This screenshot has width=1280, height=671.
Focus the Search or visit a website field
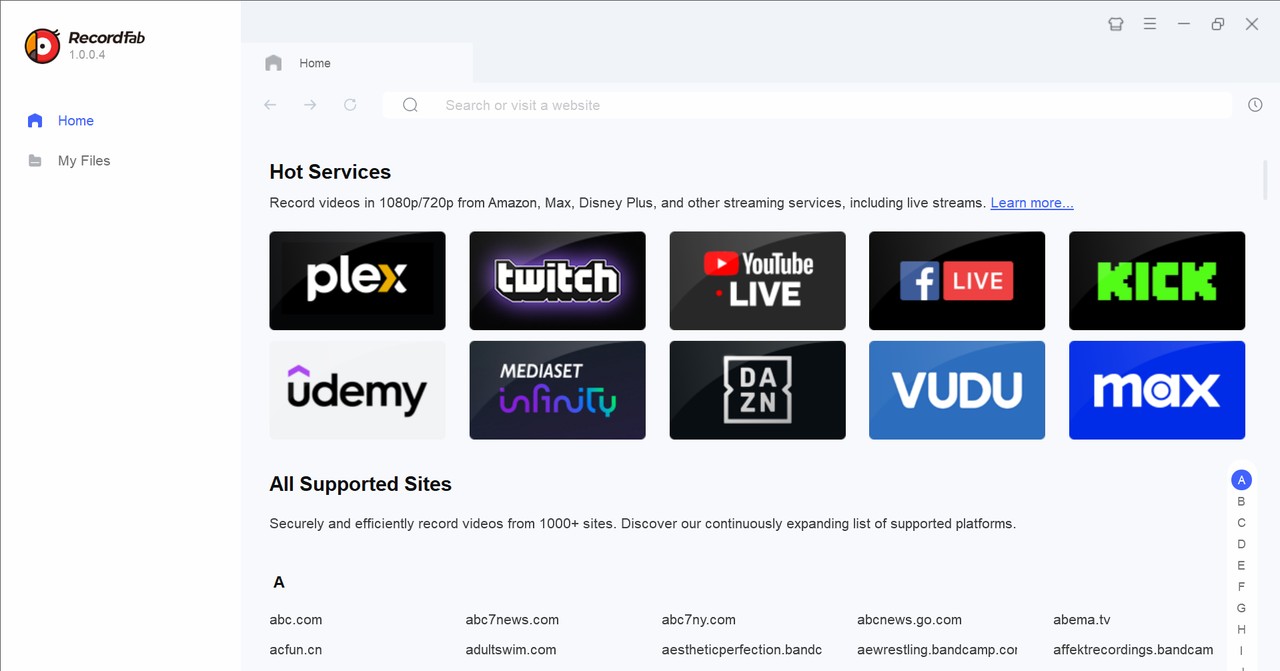[x=807, y=105]
